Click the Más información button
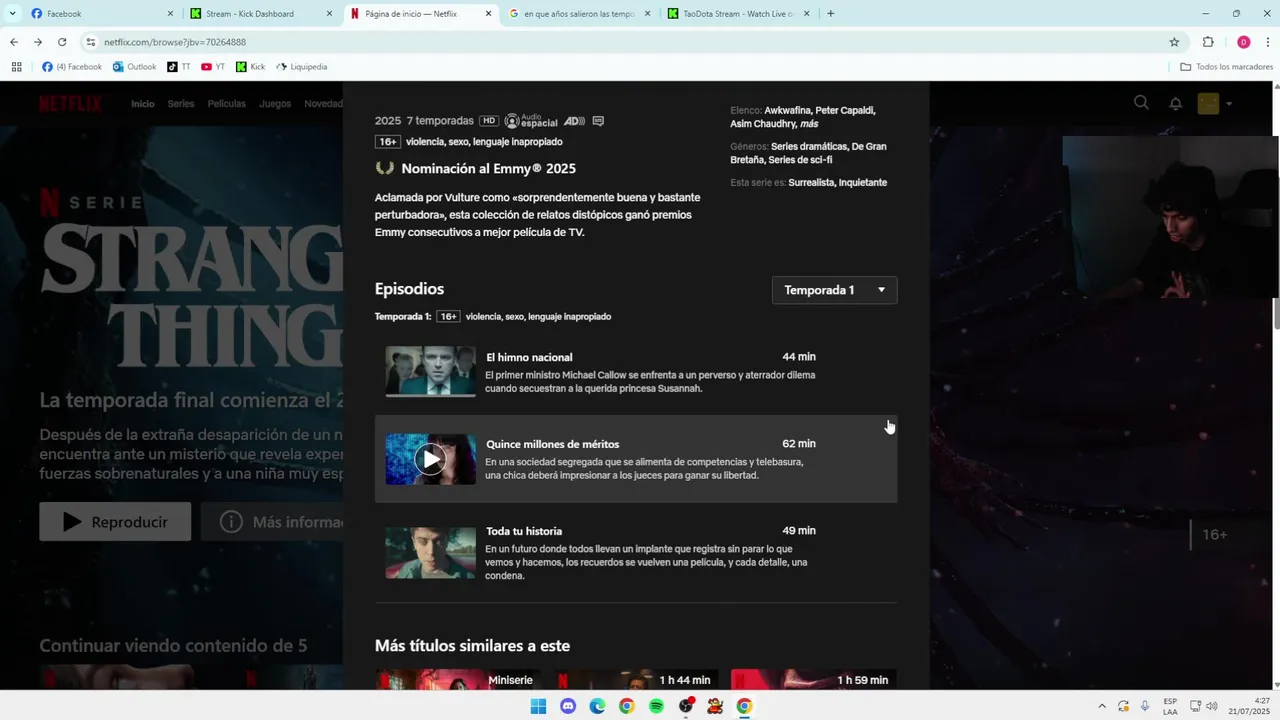This screenshot has width=1280, height=720. pyautogui.click(x=272, y=522)
